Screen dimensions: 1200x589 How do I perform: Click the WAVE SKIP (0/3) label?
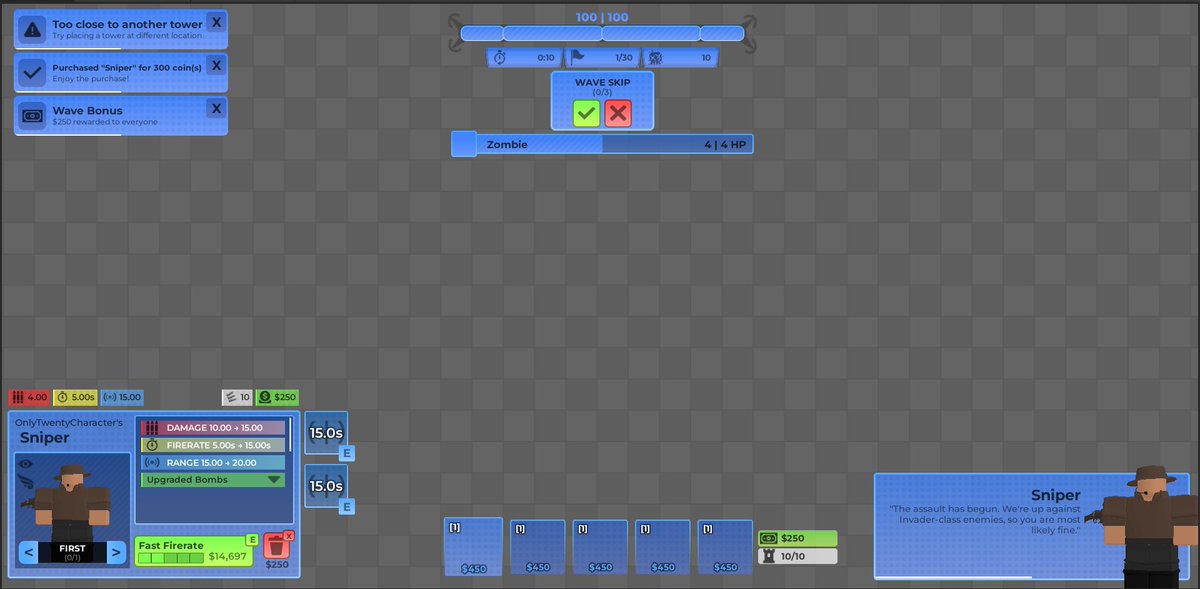click(x=602, y=86)
